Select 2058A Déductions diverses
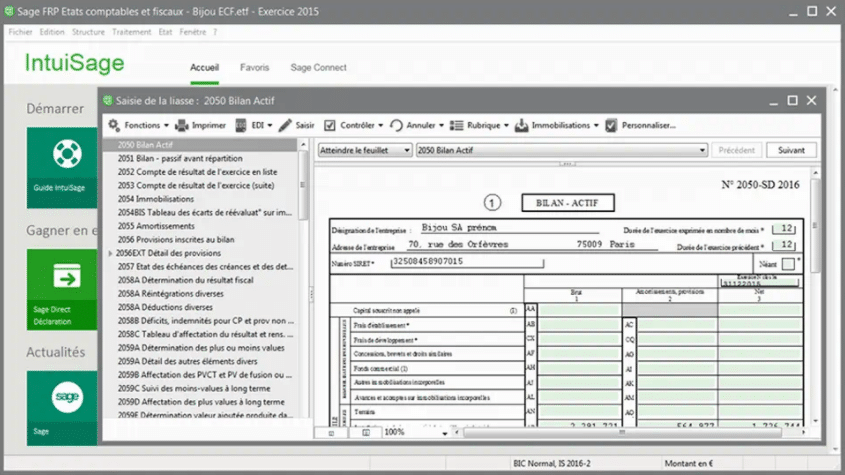The height and width of the screenshot is (475, 845). pos(165,307)
